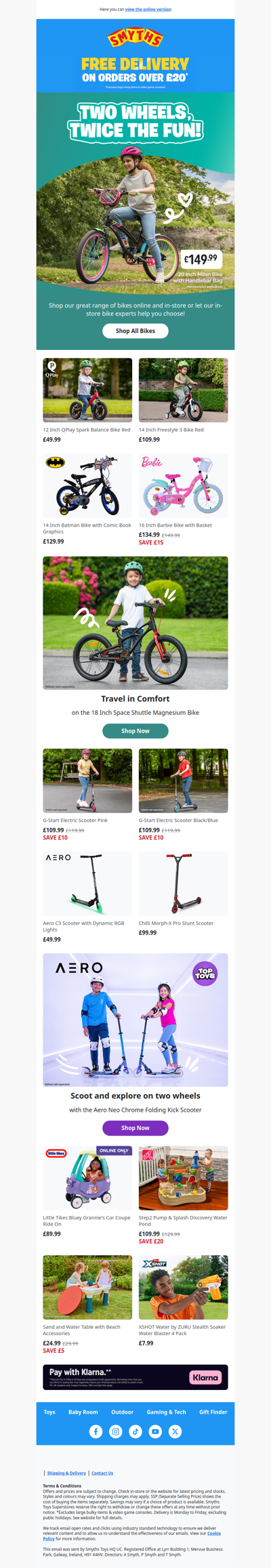This screenshot has width=271, height=1568.
Task: Open the Gift Finder footer link
Action: click(213, 1412)
